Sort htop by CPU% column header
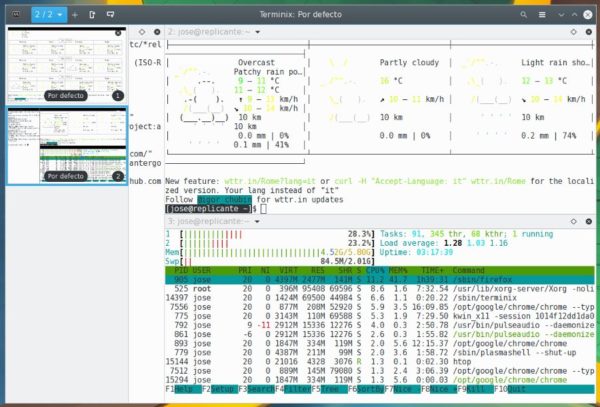600x407 pixels. coord(375,270)
